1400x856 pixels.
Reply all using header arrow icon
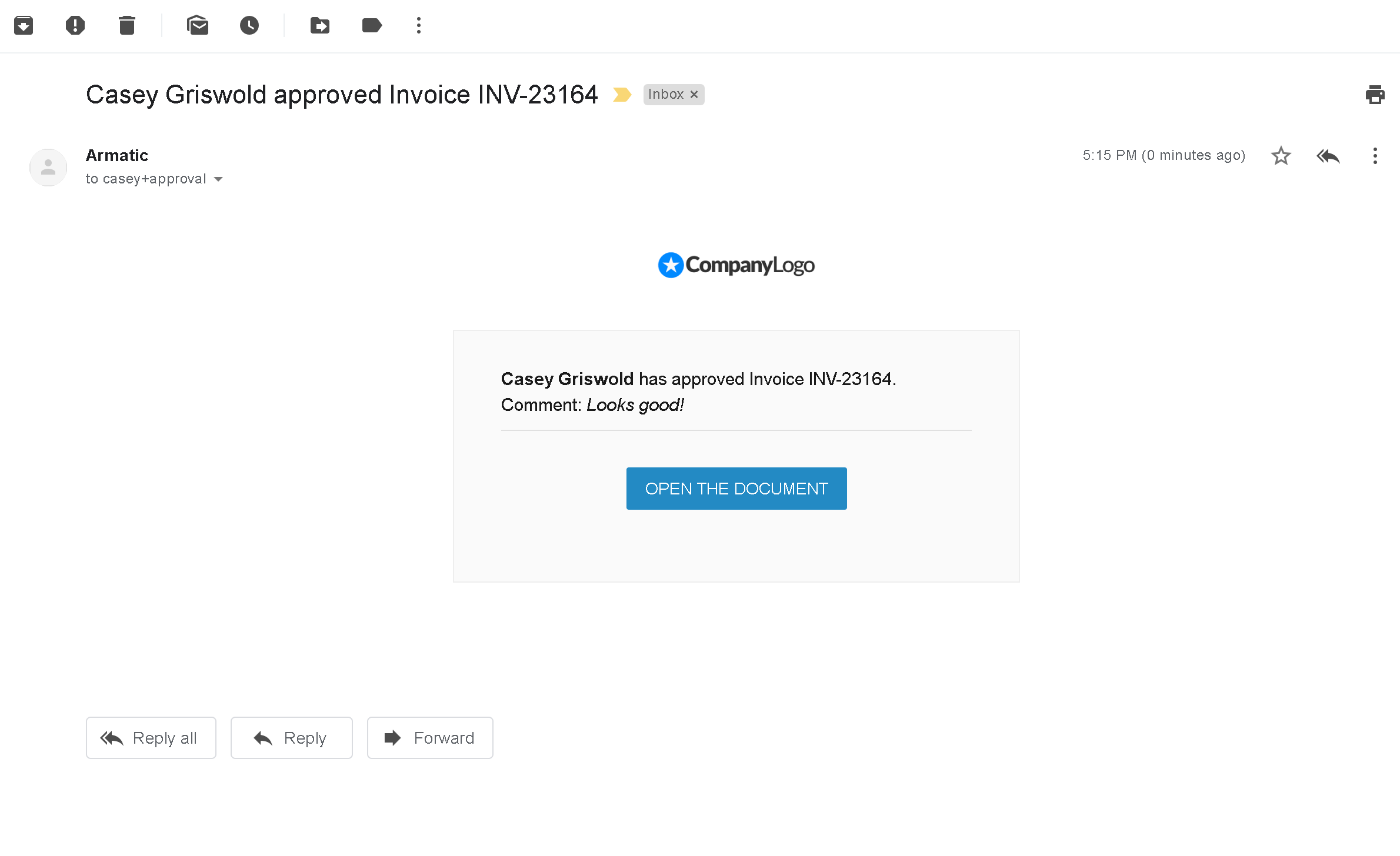click(1328, 156)
